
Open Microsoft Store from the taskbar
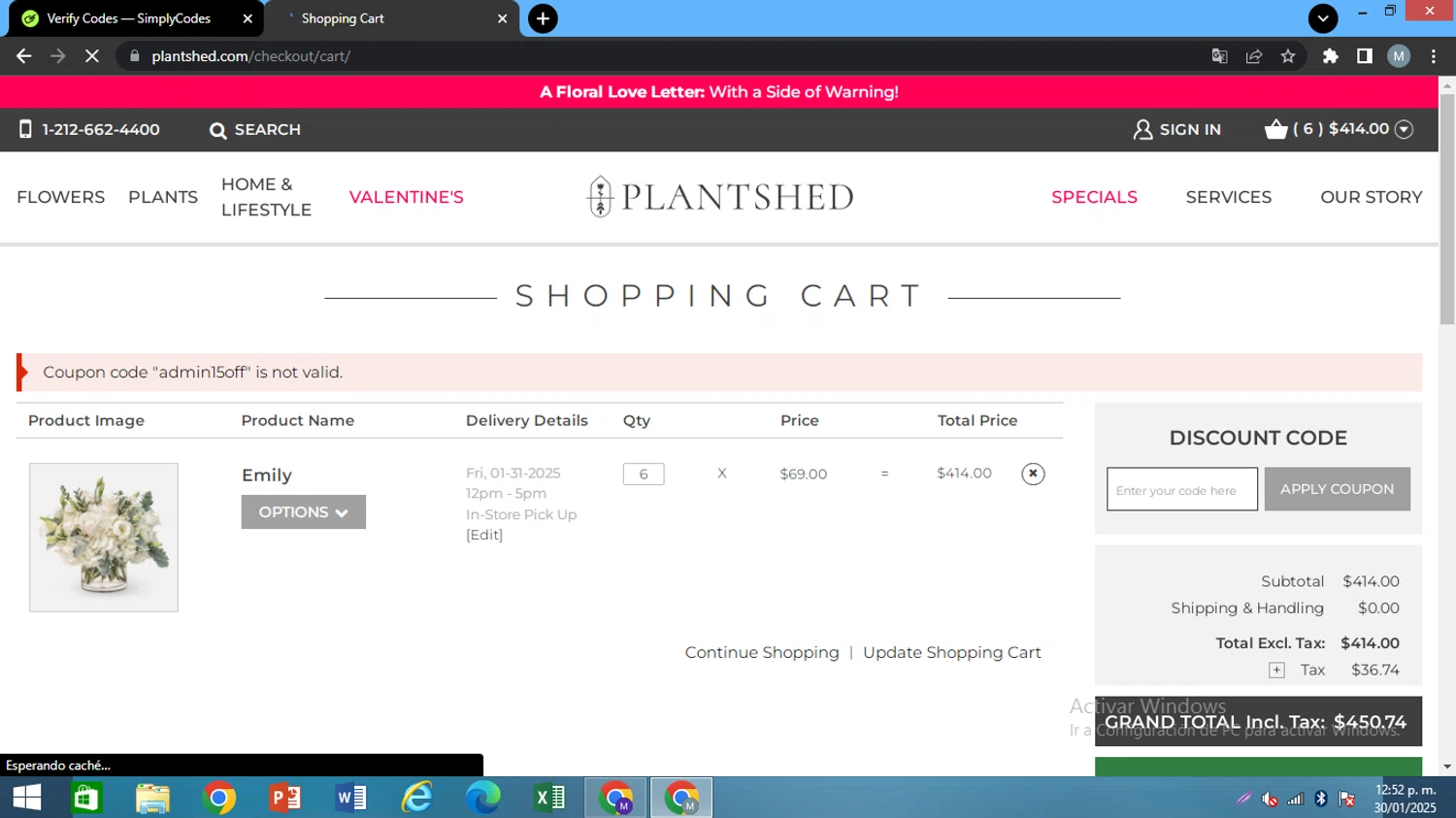(x=87, y=798)
